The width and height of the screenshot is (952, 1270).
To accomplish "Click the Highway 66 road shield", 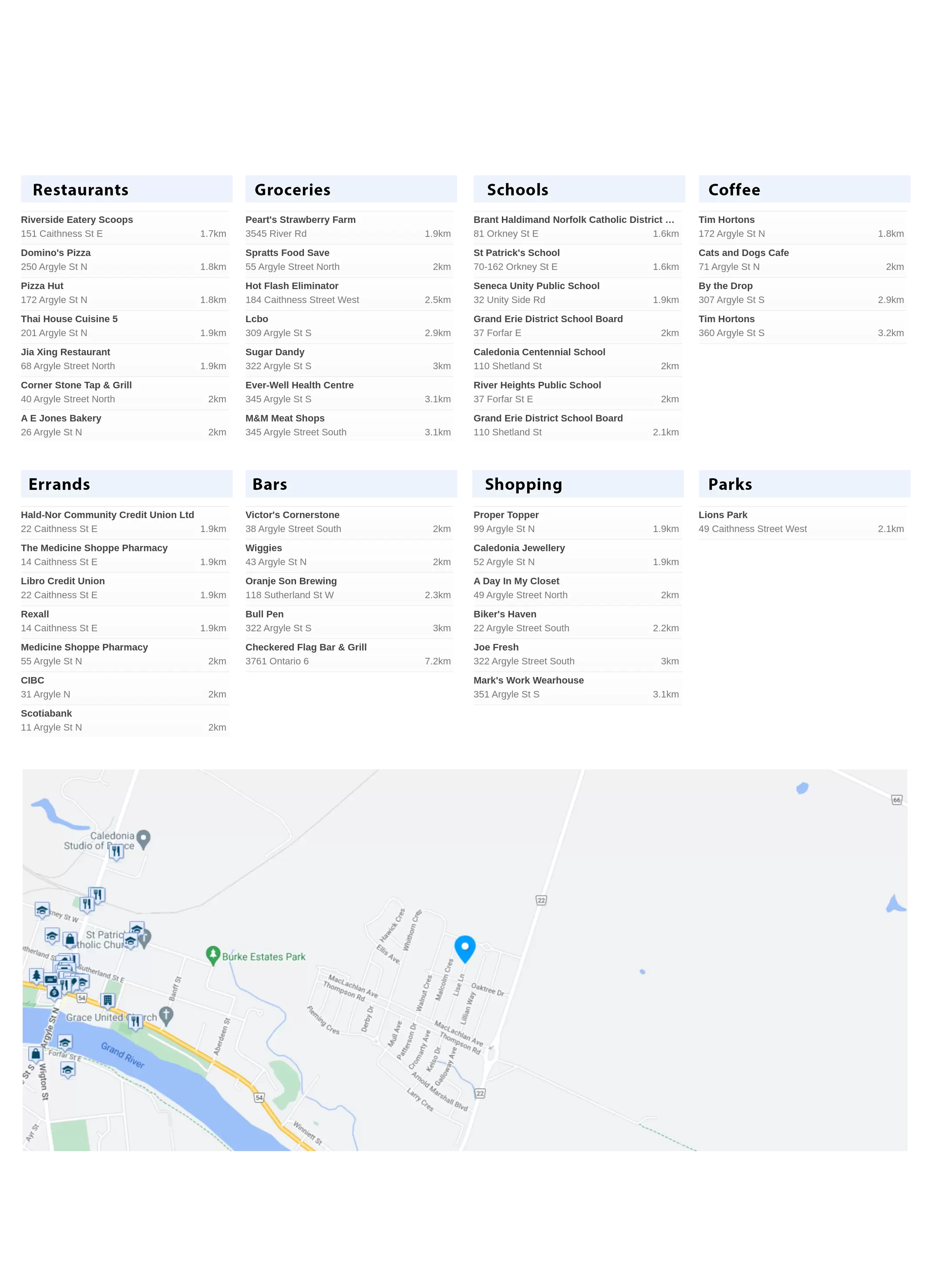I will [x=896, y=800].
